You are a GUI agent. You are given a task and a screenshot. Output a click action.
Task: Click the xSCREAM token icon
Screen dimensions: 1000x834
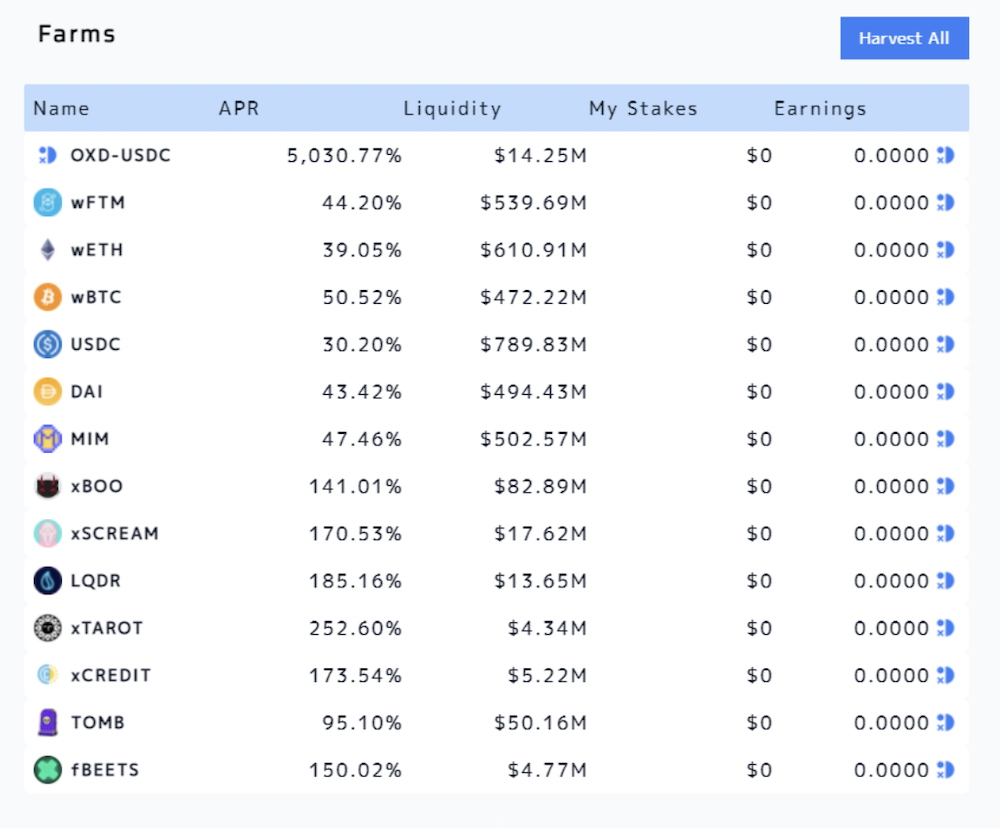[x=48, y=533]
